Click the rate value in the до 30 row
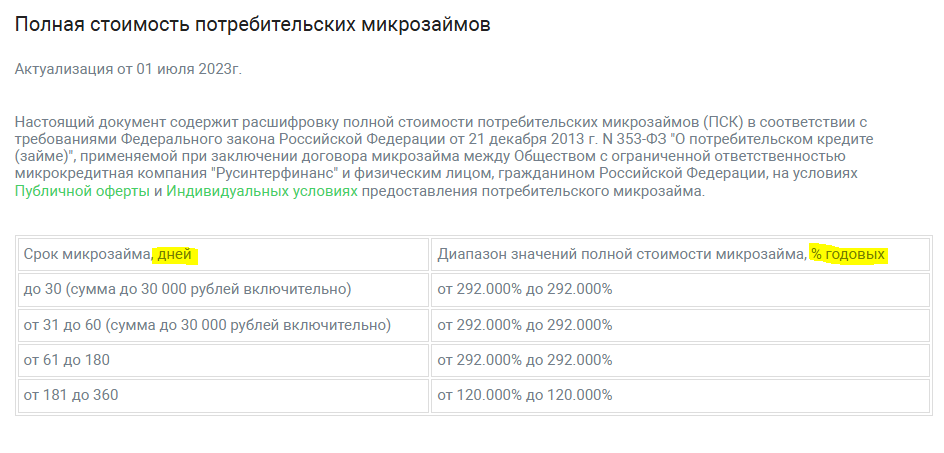 click(x=524, y=290)
